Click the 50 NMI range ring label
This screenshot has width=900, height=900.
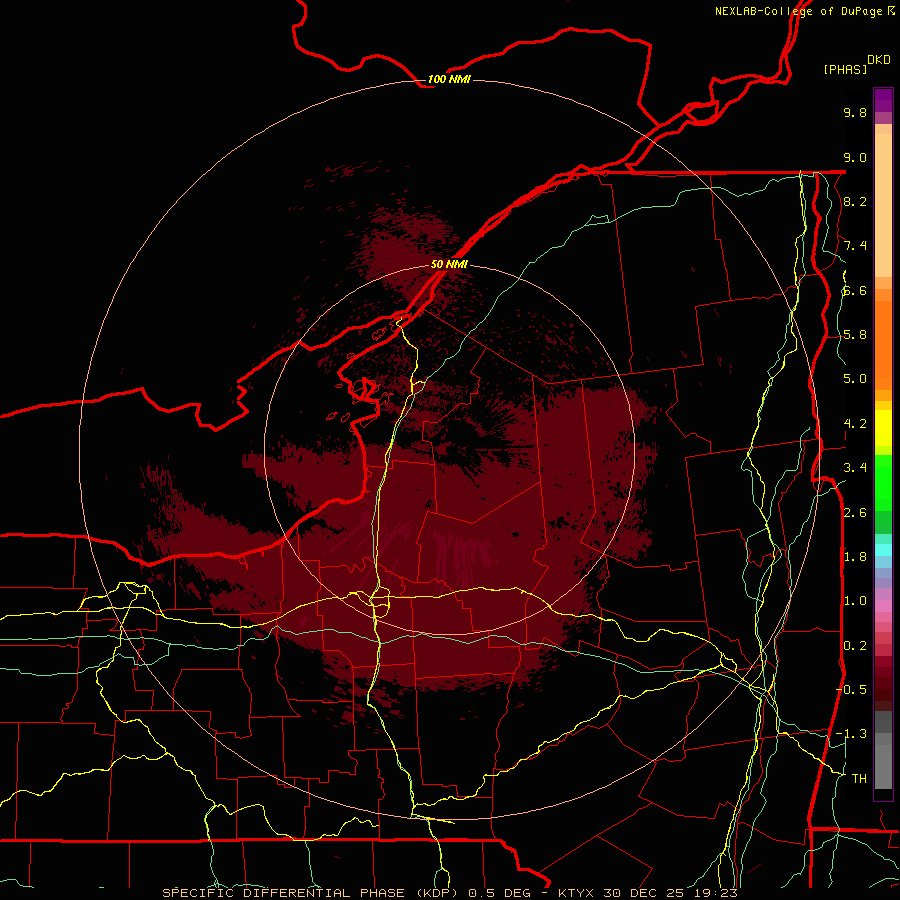449,264
